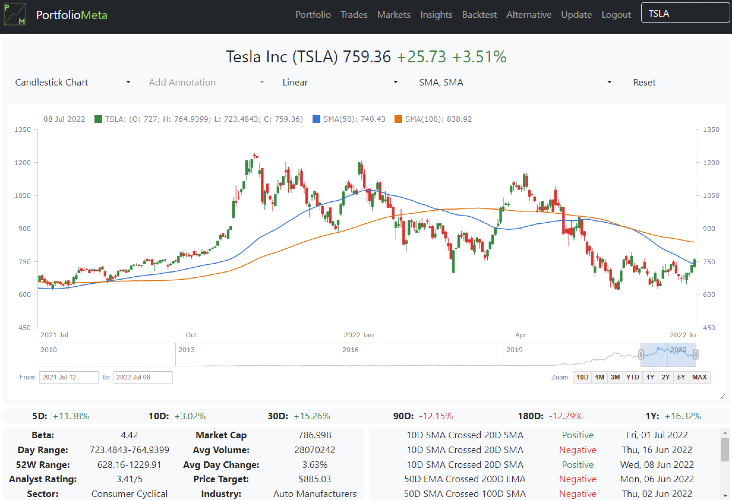This screenshot has height=500, width=732.
Task: Click the orange SMA(100) legend square
Action: tap(398, 119)
